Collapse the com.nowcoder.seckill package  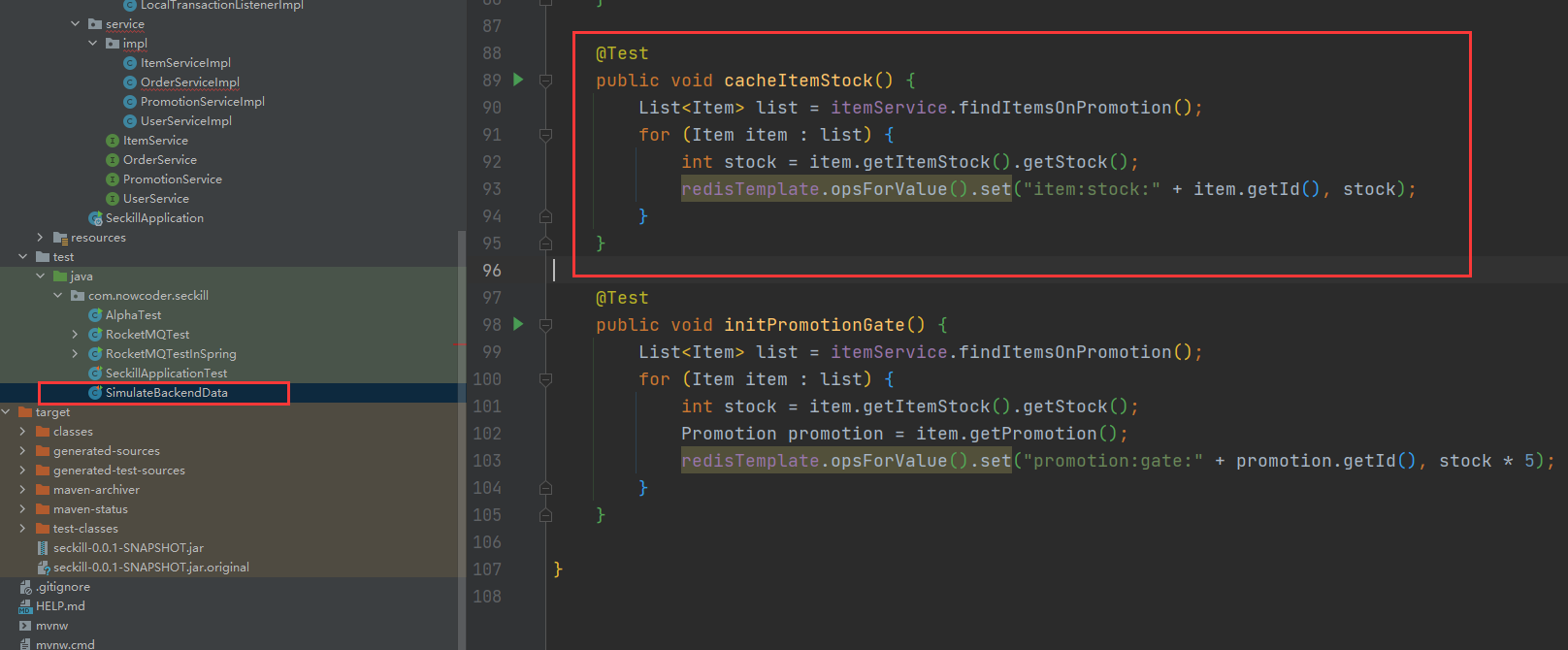point(58,296)
